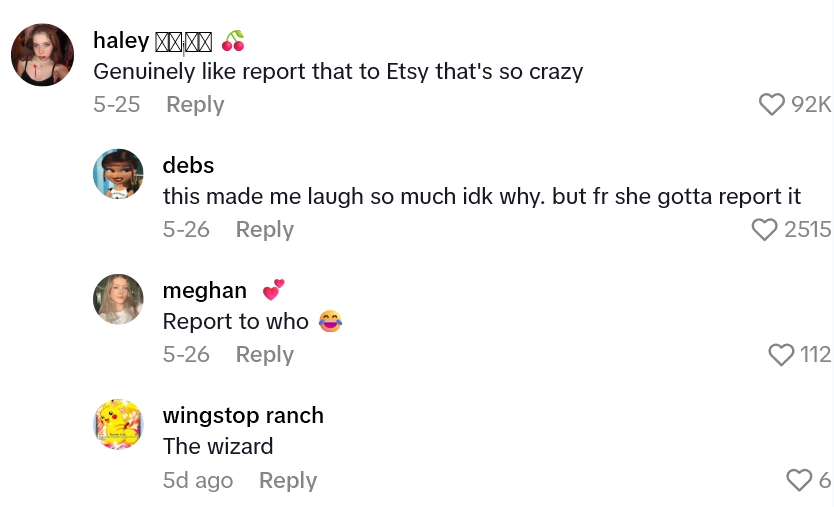Reply to haley's Etsy comment
The image size is (834, 507).
(x=195, y=104)
